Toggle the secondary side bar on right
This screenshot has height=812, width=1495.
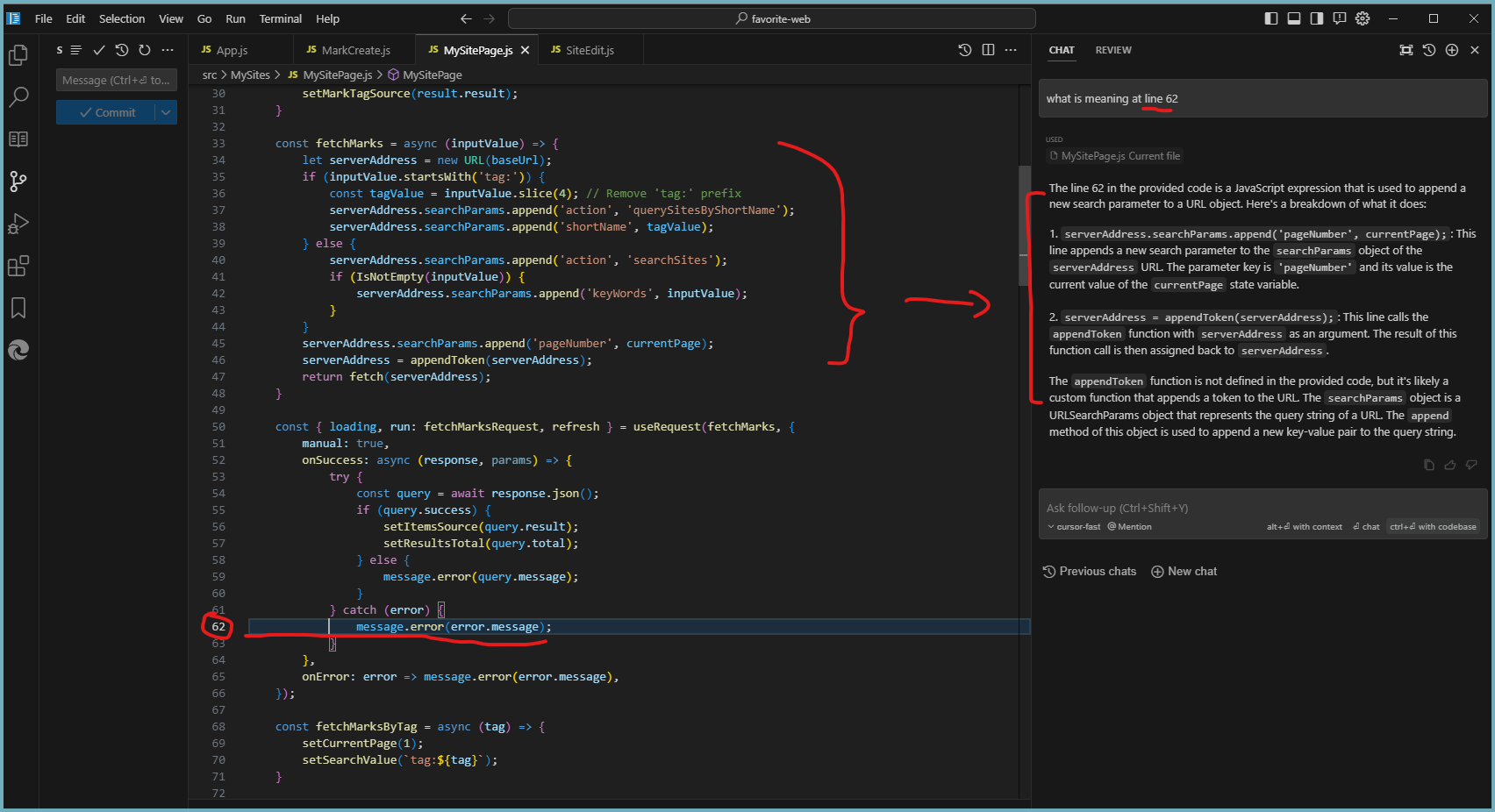(1317, 18)
